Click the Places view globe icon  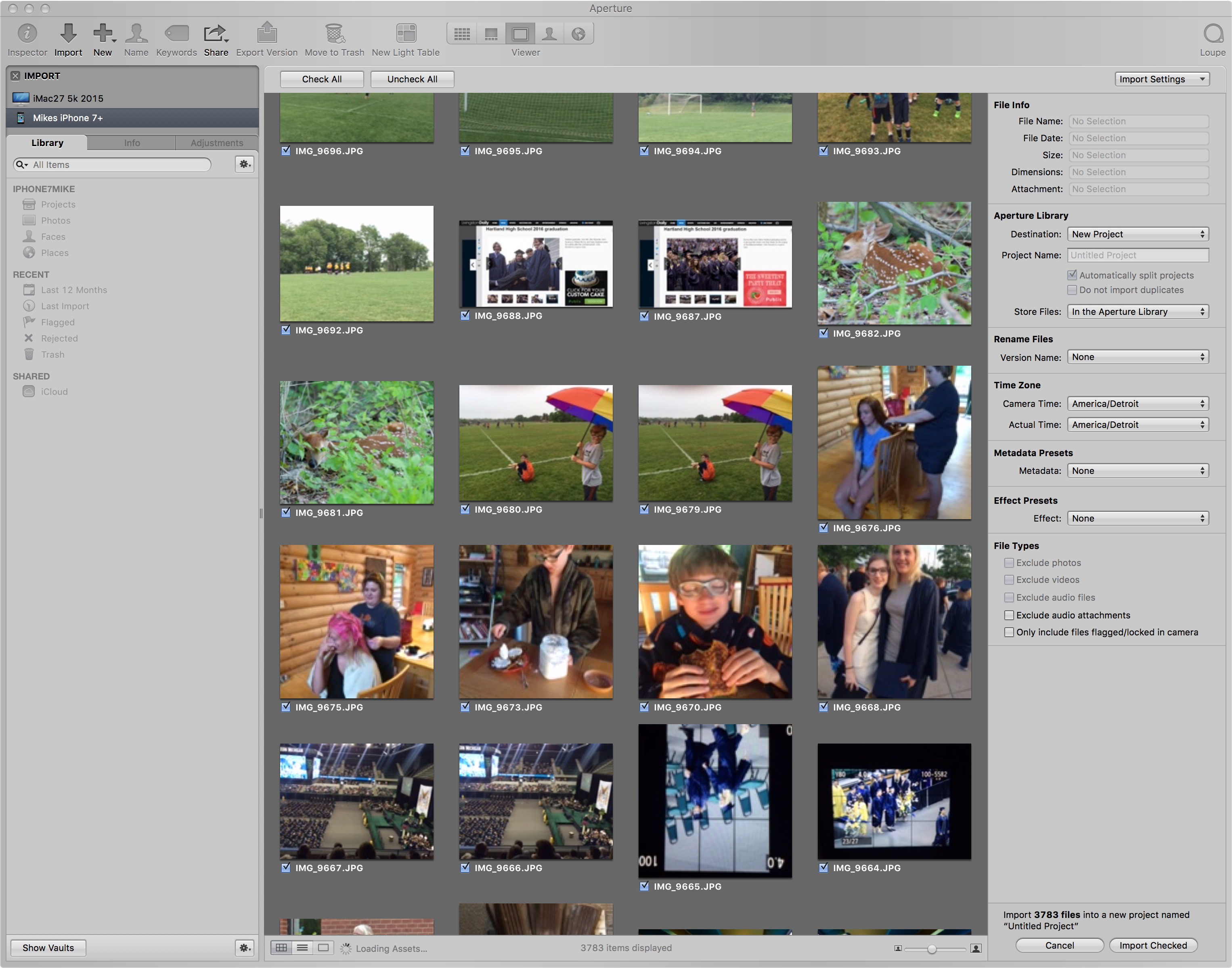pyautogui.click(x=578, y=34)
